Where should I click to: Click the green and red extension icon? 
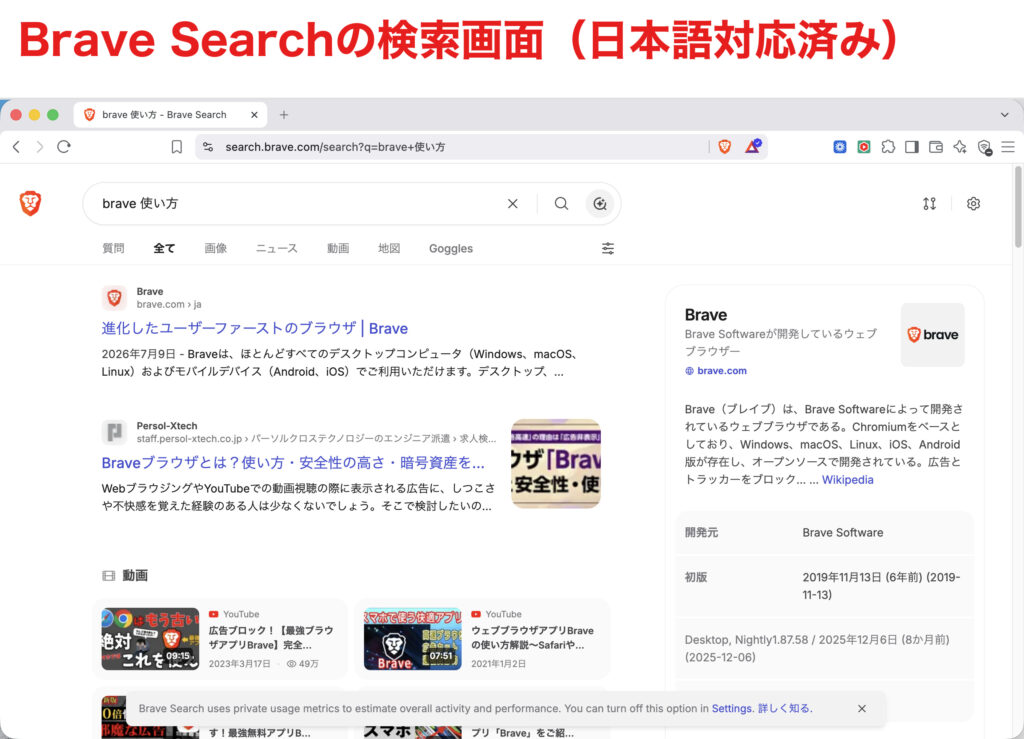(863, 147)
